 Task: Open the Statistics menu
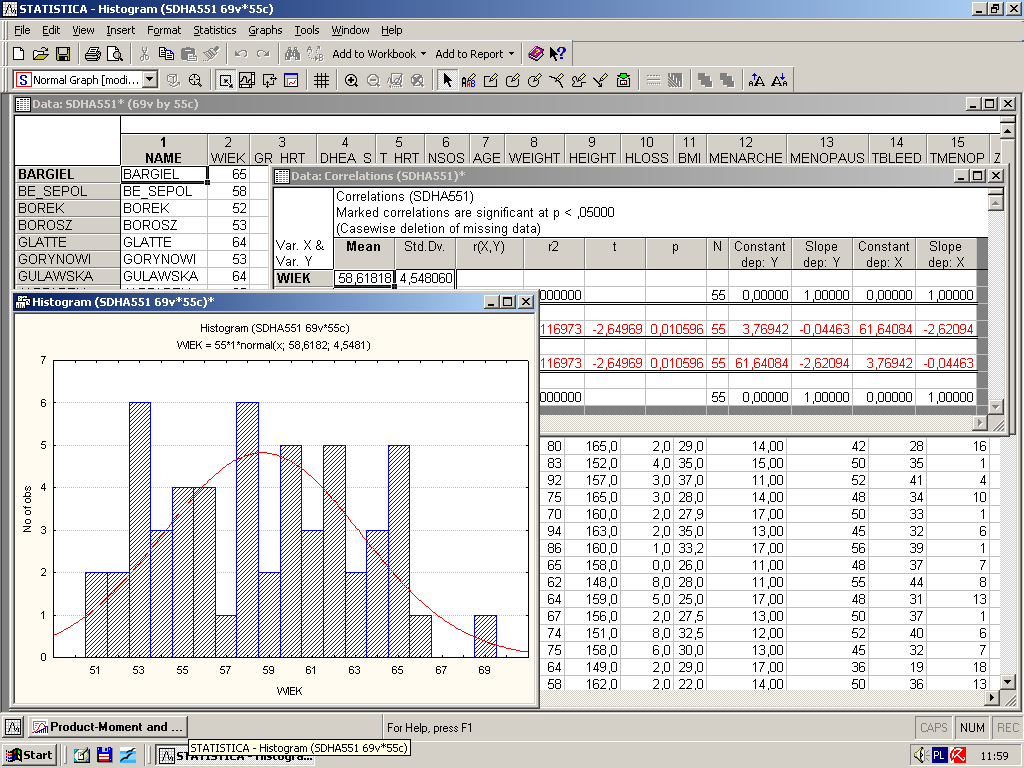[x=215, y=30]
